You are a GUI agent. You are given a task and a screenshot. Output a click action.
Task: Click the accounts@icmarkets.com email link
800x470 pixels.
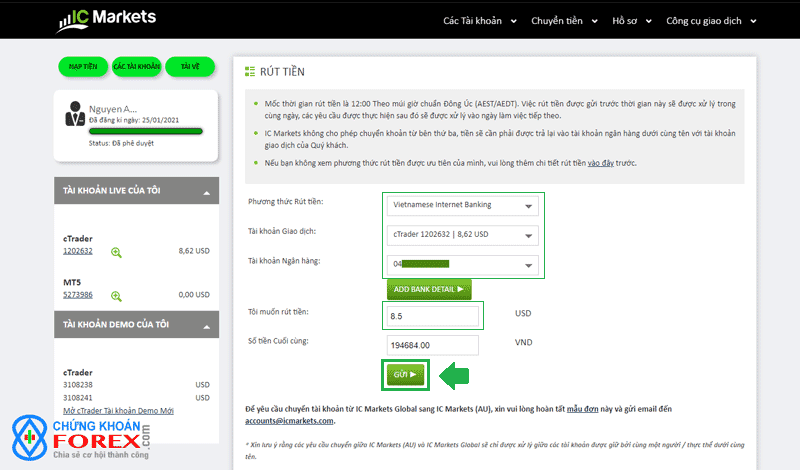tap(289, 421)
